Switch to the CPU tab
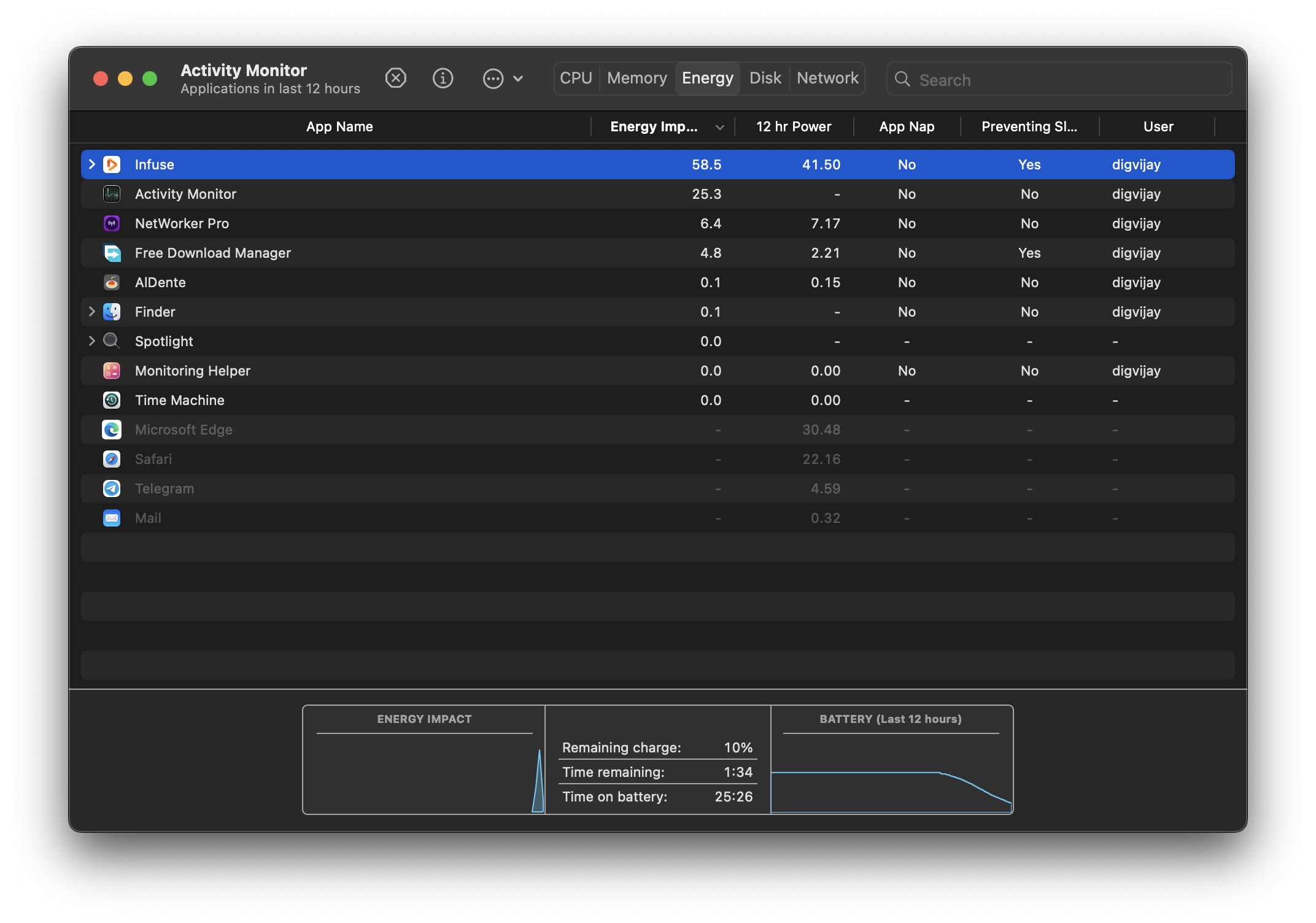The height and width of the screenshot is (923, 1316). point(576,79)
